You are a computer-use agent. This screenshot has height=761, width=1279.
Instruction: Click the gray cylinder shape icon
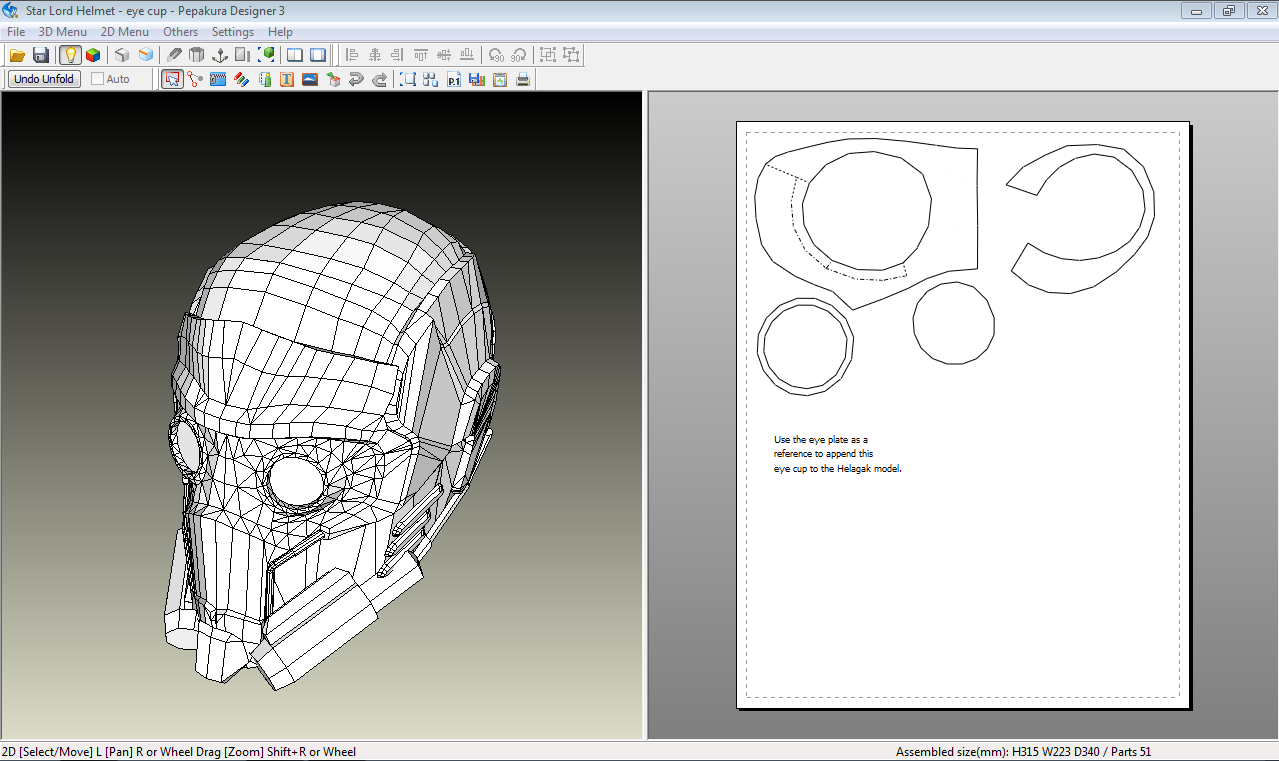197,55
